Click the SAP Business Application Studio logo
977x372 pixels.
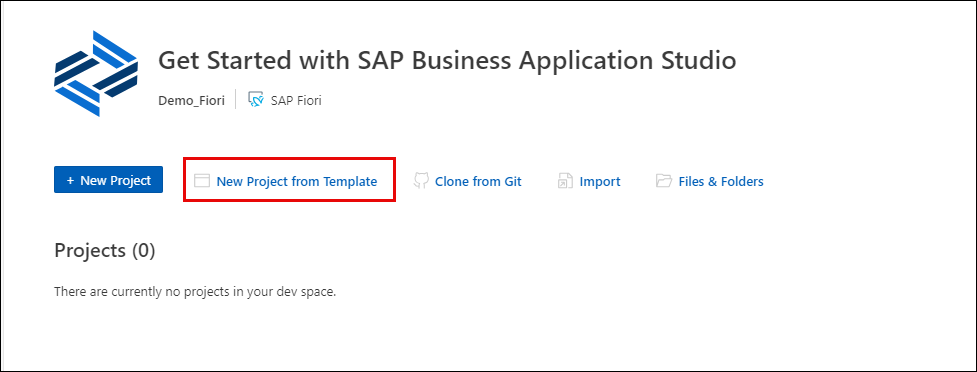pyautogui.click(x=96, y=74)
